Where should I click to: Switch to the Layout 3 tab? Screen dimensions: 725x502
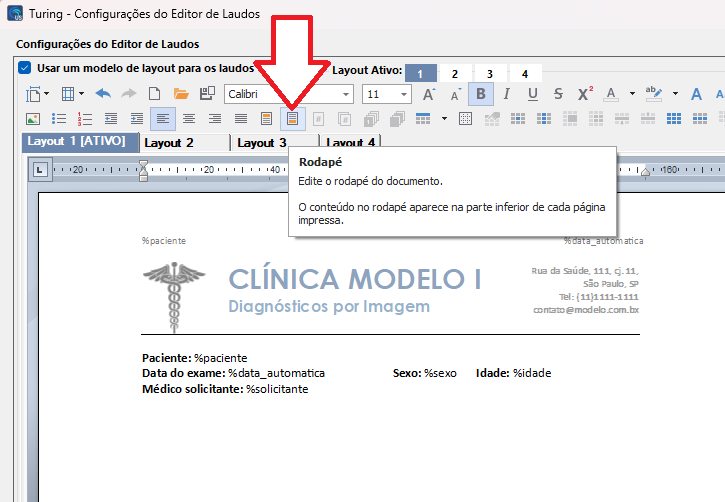tap(262, 142)
